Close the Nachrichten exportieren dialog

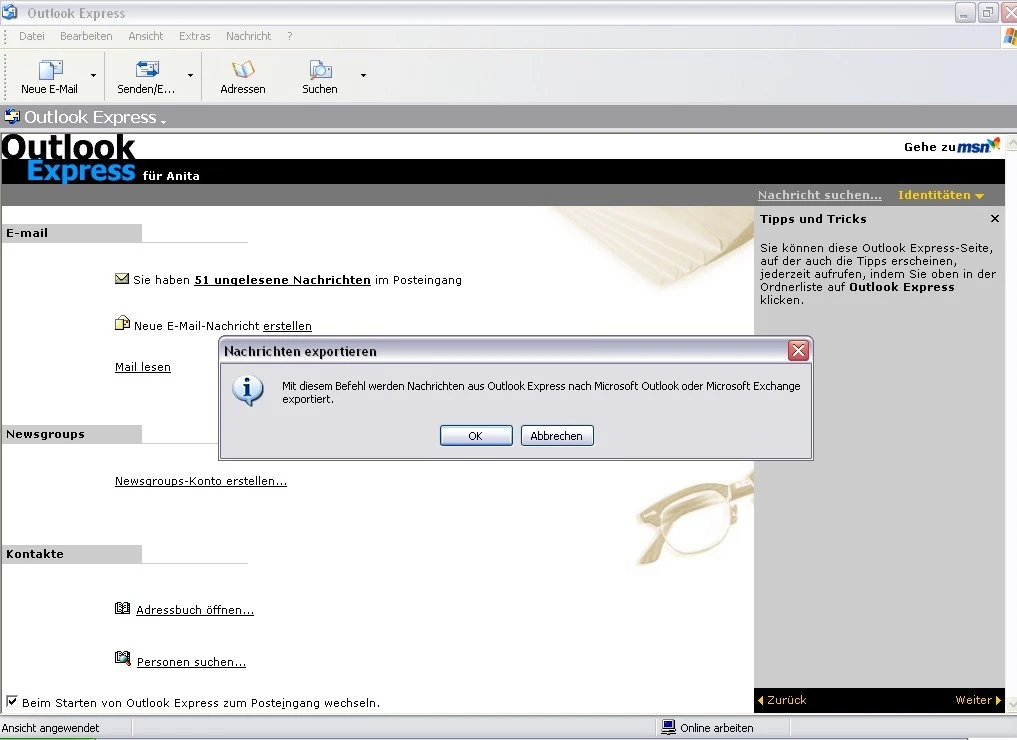(x=798, y=351)
